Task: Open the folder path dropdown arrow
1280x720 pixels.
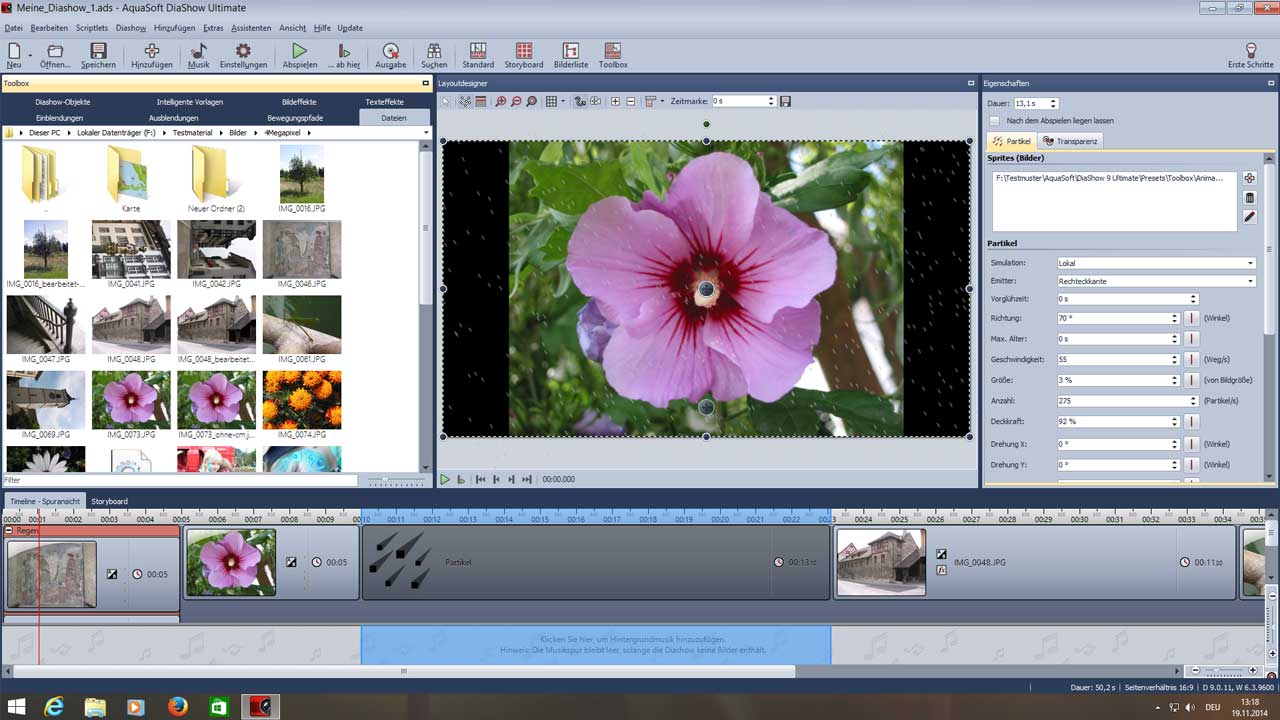Action: [426, 132]
